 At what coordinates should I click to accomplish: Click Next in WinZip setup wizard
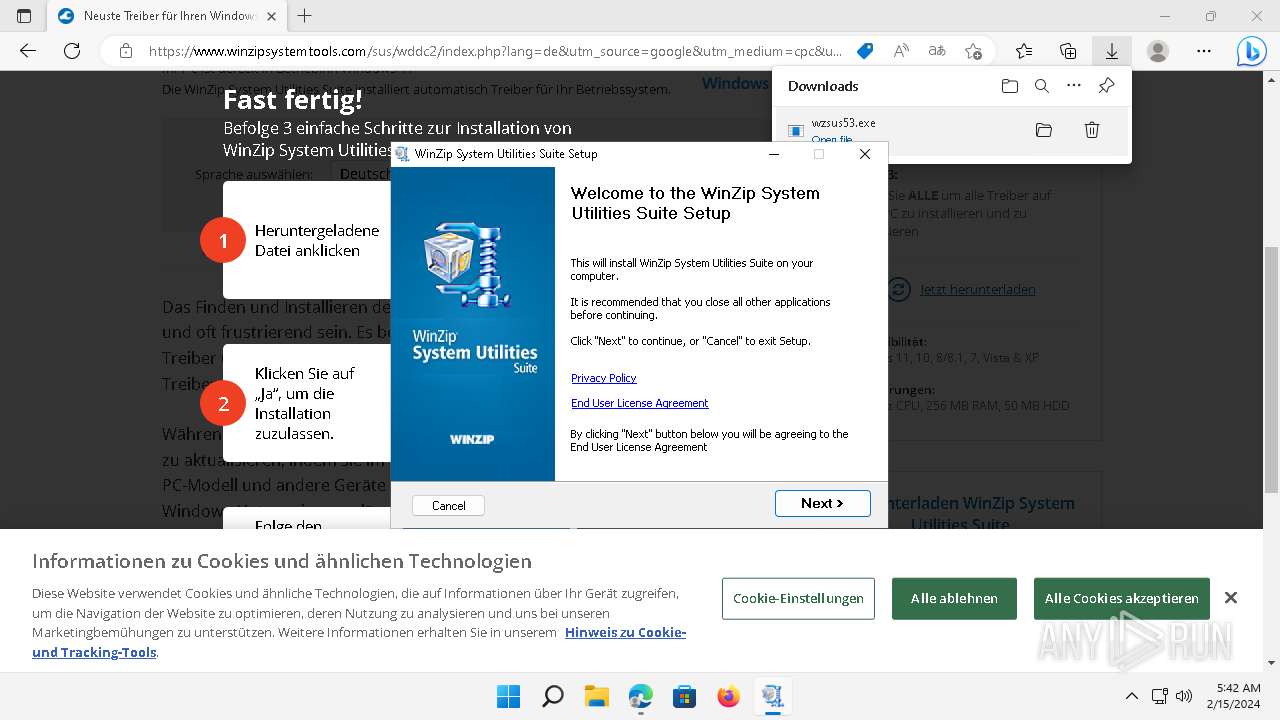coord(822,503)
